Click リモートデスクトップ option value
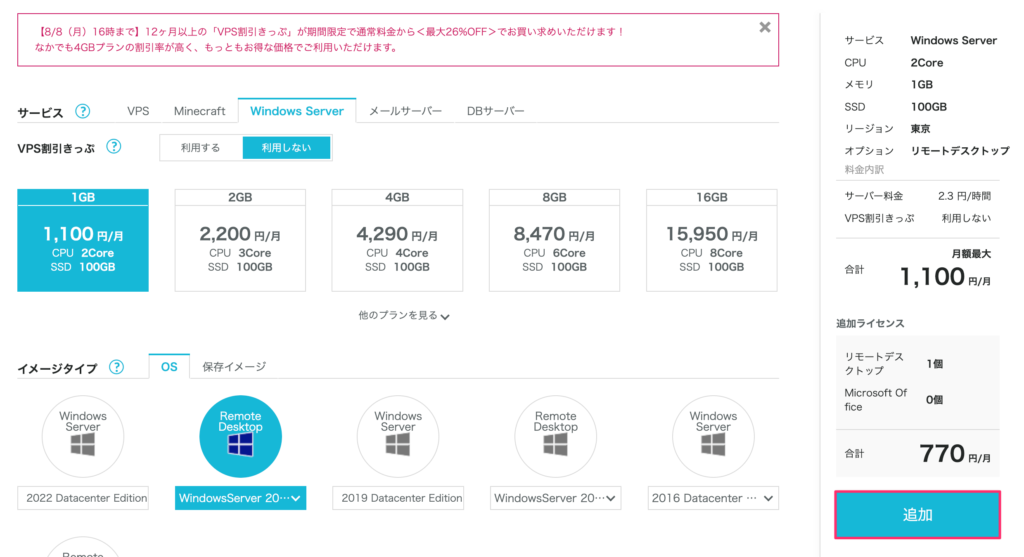 (x=960, y=151)
